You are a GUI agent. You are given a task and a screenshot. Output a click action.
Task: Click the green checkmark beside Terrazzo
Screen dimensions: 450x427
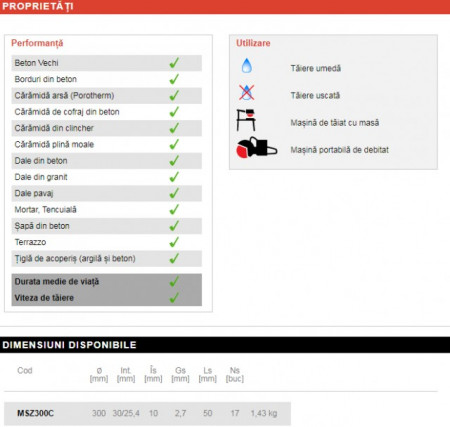[x=174, y=242]
